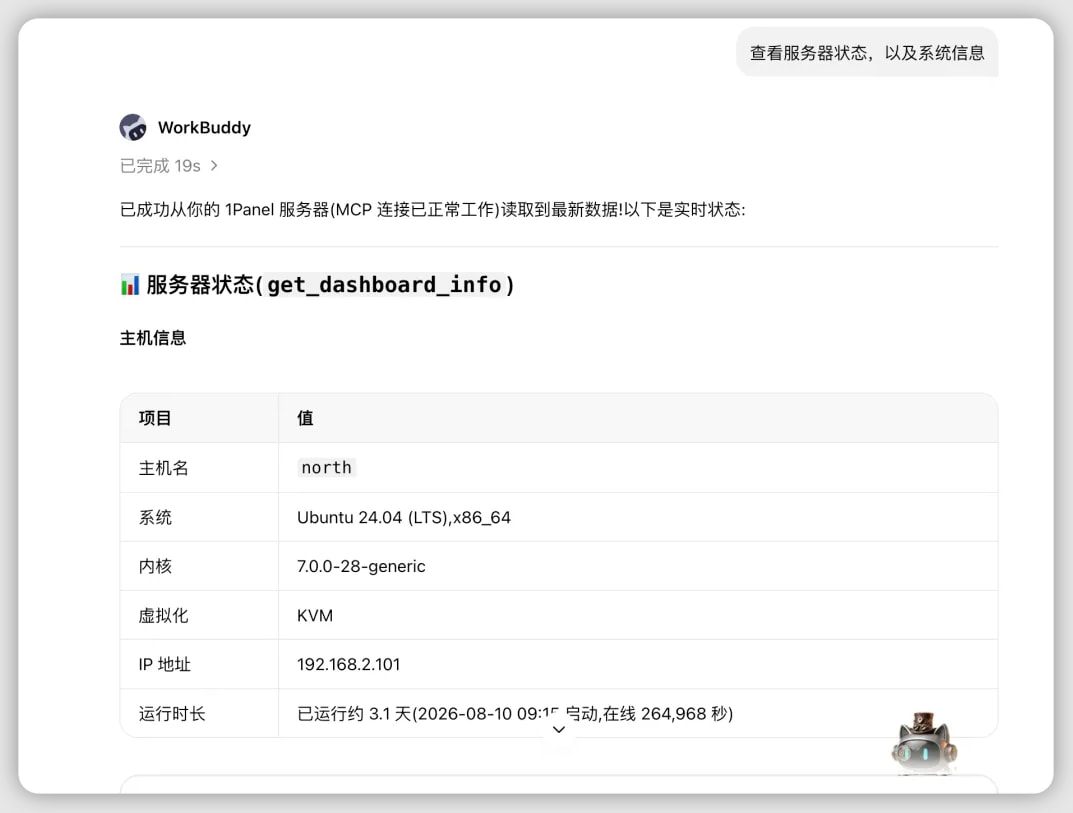Click the Ubuntu 24.04 (LTS),x86_64 value

tap(404, 517)
